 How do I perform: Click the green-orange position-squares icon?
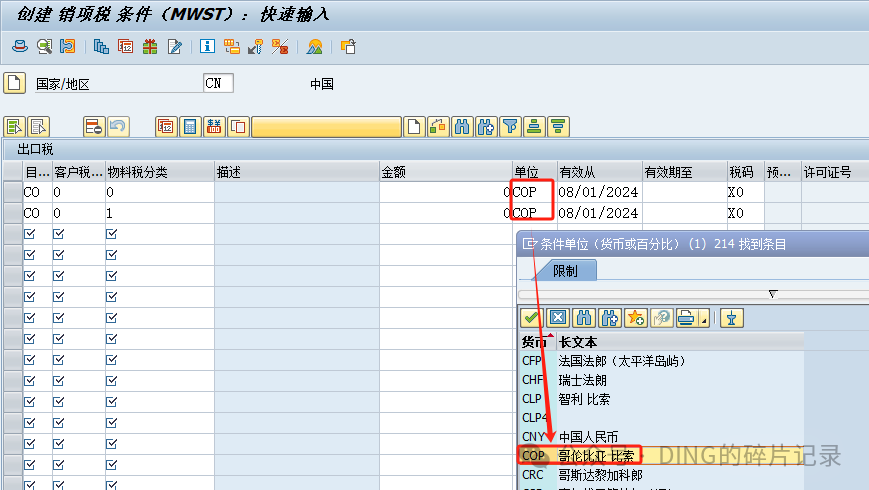point(438,127)
